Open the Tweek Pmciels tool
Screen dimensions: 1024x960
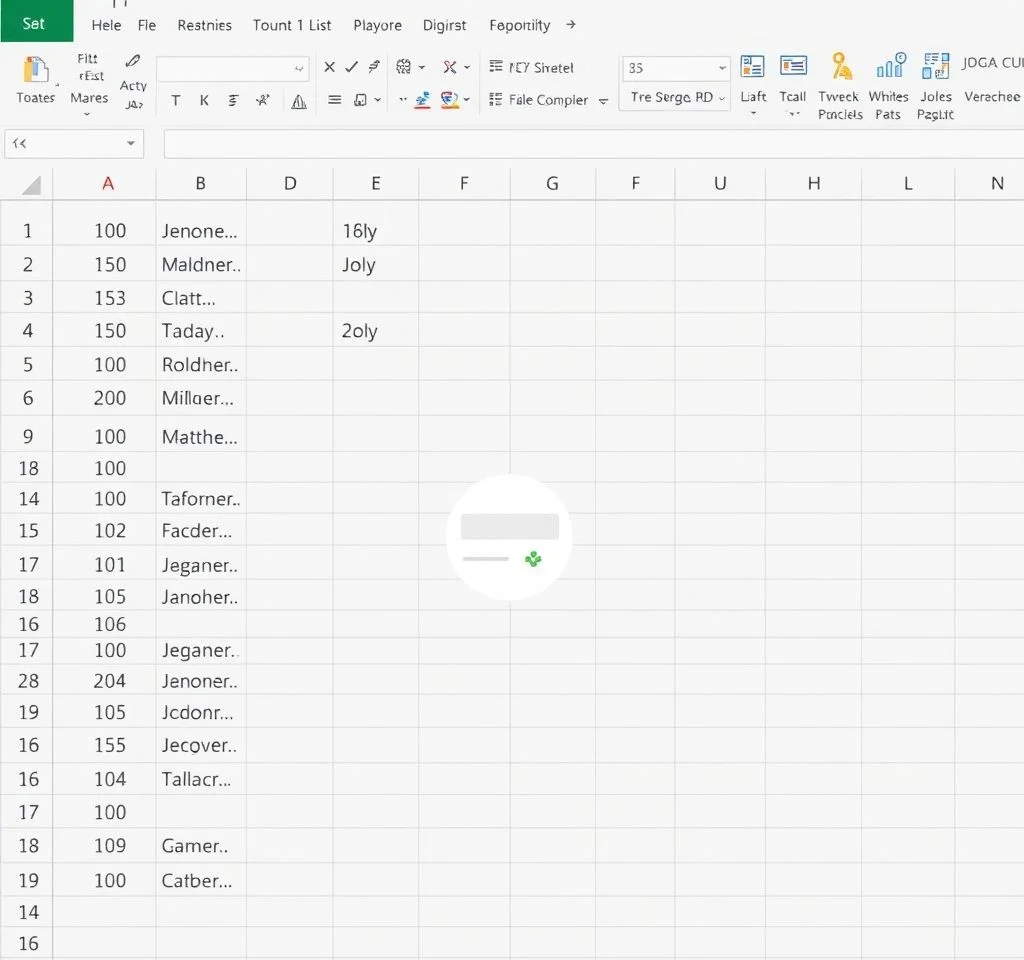point(841,67)
